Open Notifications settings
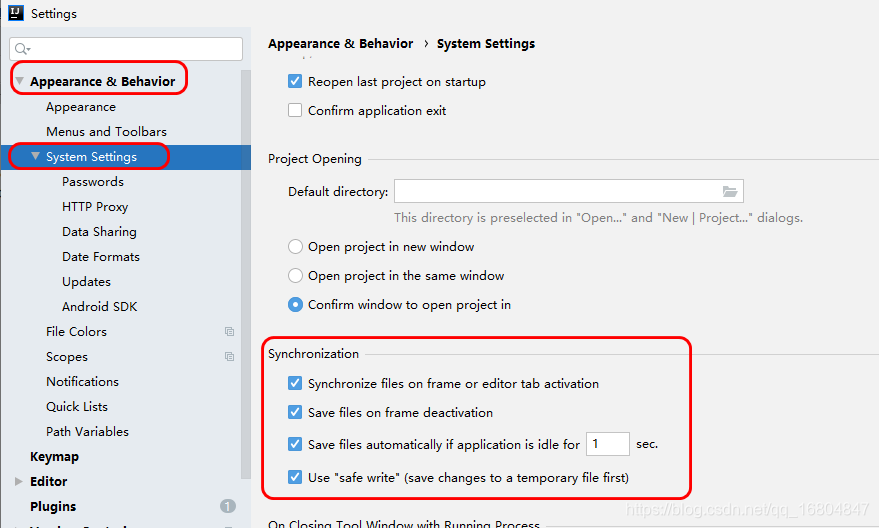 click(82, 381)
